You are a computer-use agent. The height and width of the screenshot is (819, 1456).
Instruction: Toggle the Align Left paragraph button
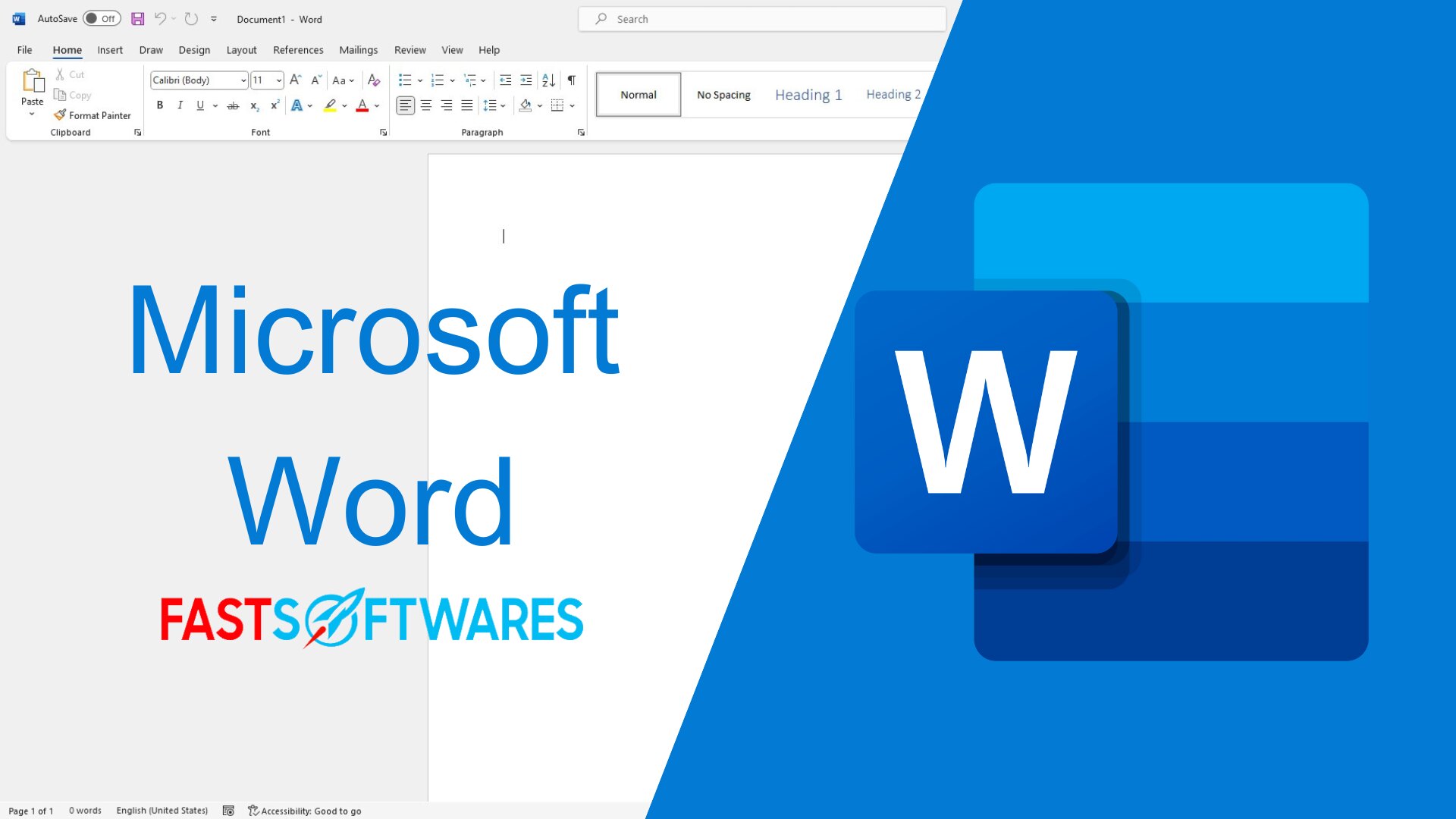tap(406, 105)
